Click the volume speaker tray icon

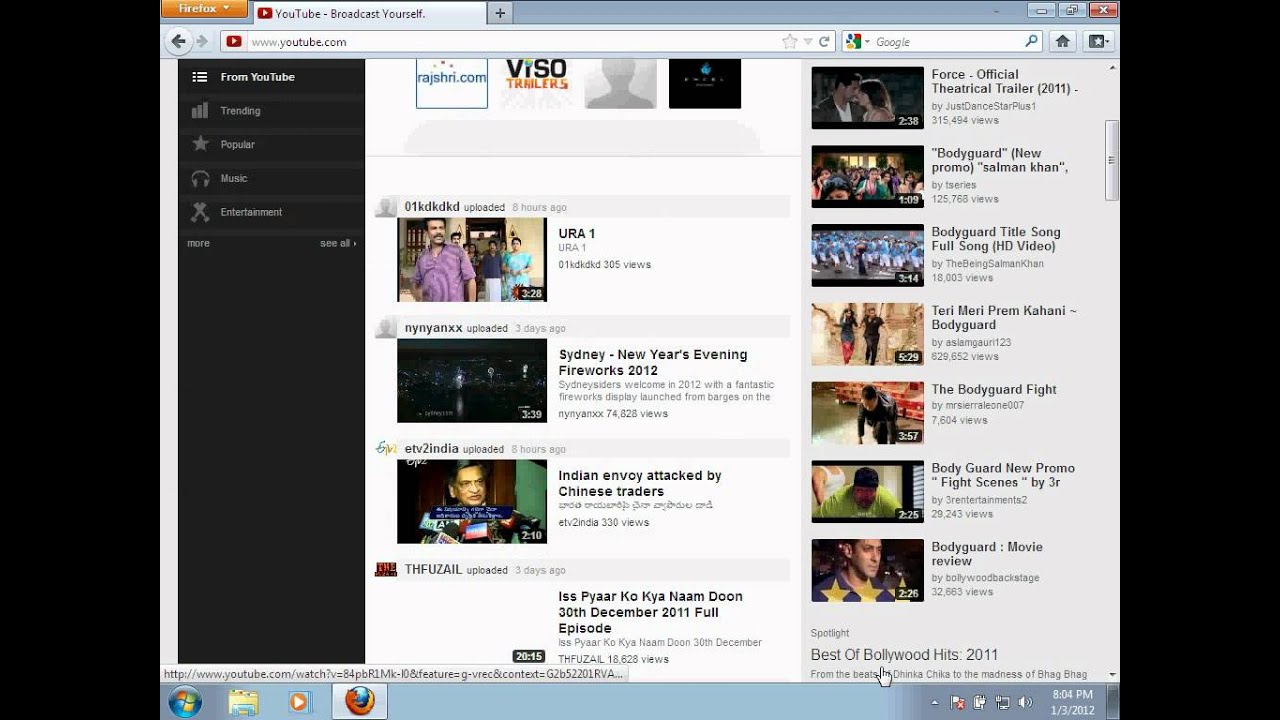pos(1025,703)
